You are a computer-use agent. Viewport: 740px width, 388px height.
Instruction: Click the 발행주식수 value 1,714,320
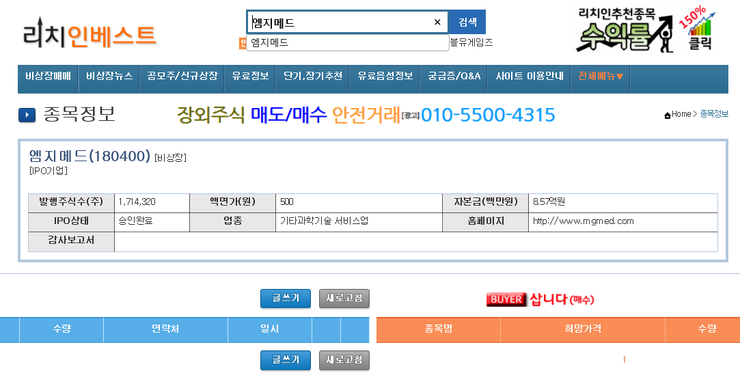pos(137,202)
